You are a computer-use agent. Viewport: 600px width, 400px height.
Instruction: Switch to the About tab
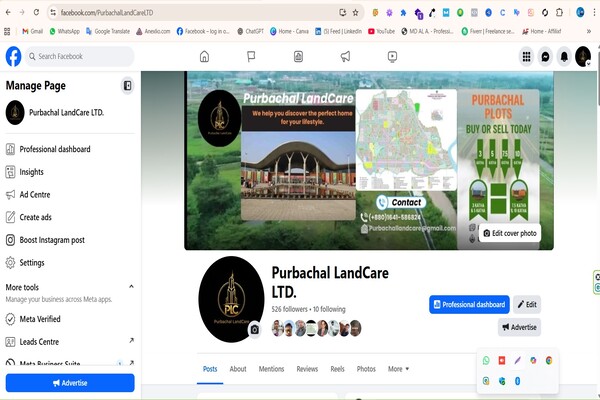[x=238, y=369]
